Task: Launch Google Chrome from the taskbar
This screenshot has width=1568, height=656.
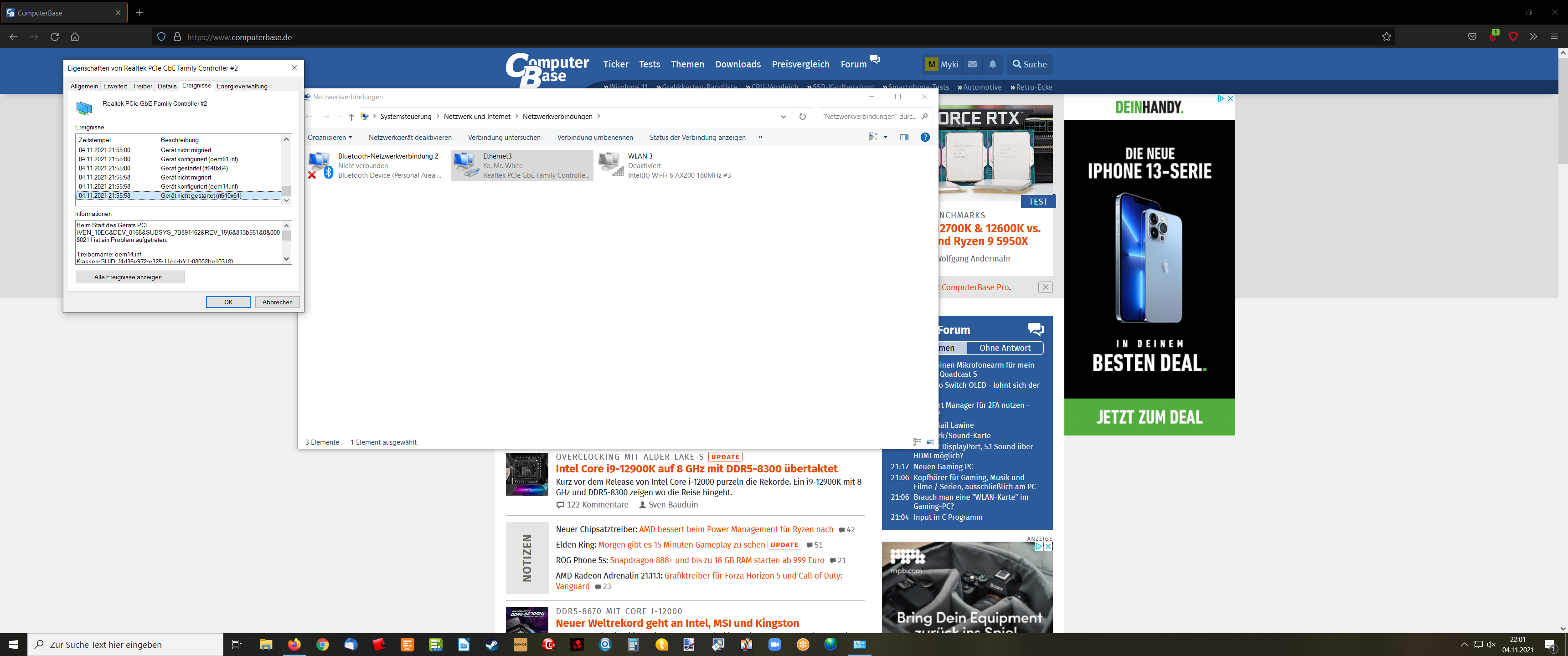Action: tap(323, 645)
